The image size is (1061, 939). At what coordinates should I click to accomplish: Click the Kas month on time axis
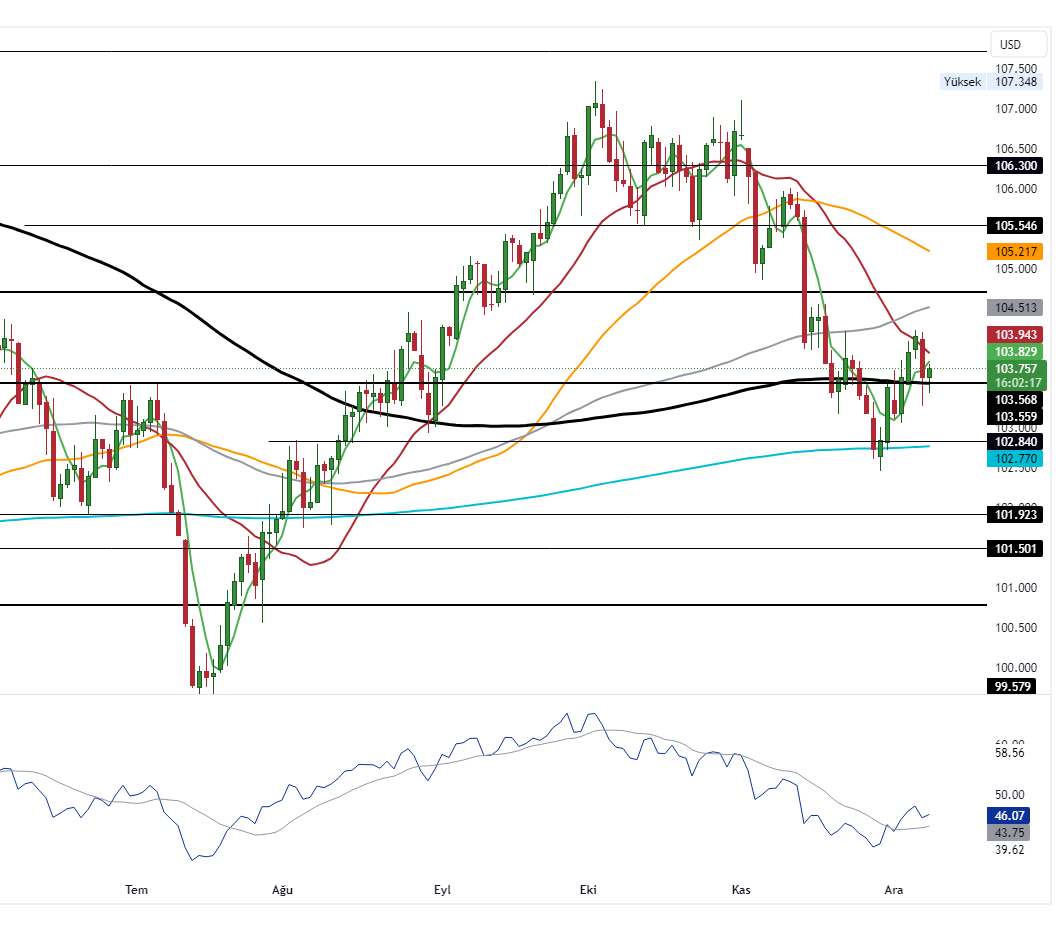click(741, 890)
